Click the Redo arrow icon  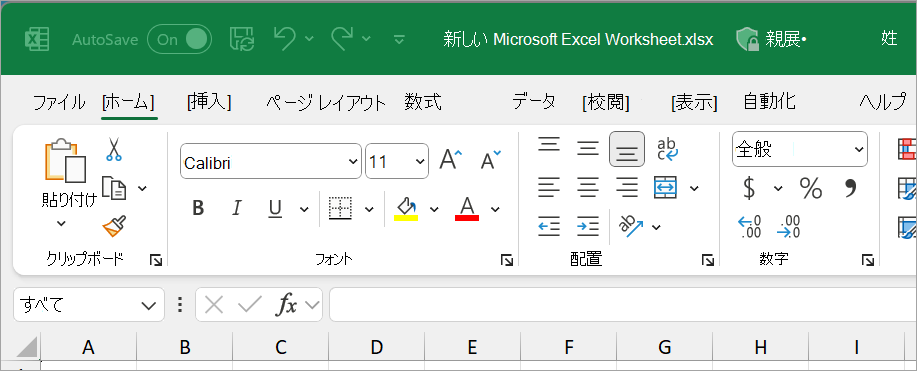point(343,39)
